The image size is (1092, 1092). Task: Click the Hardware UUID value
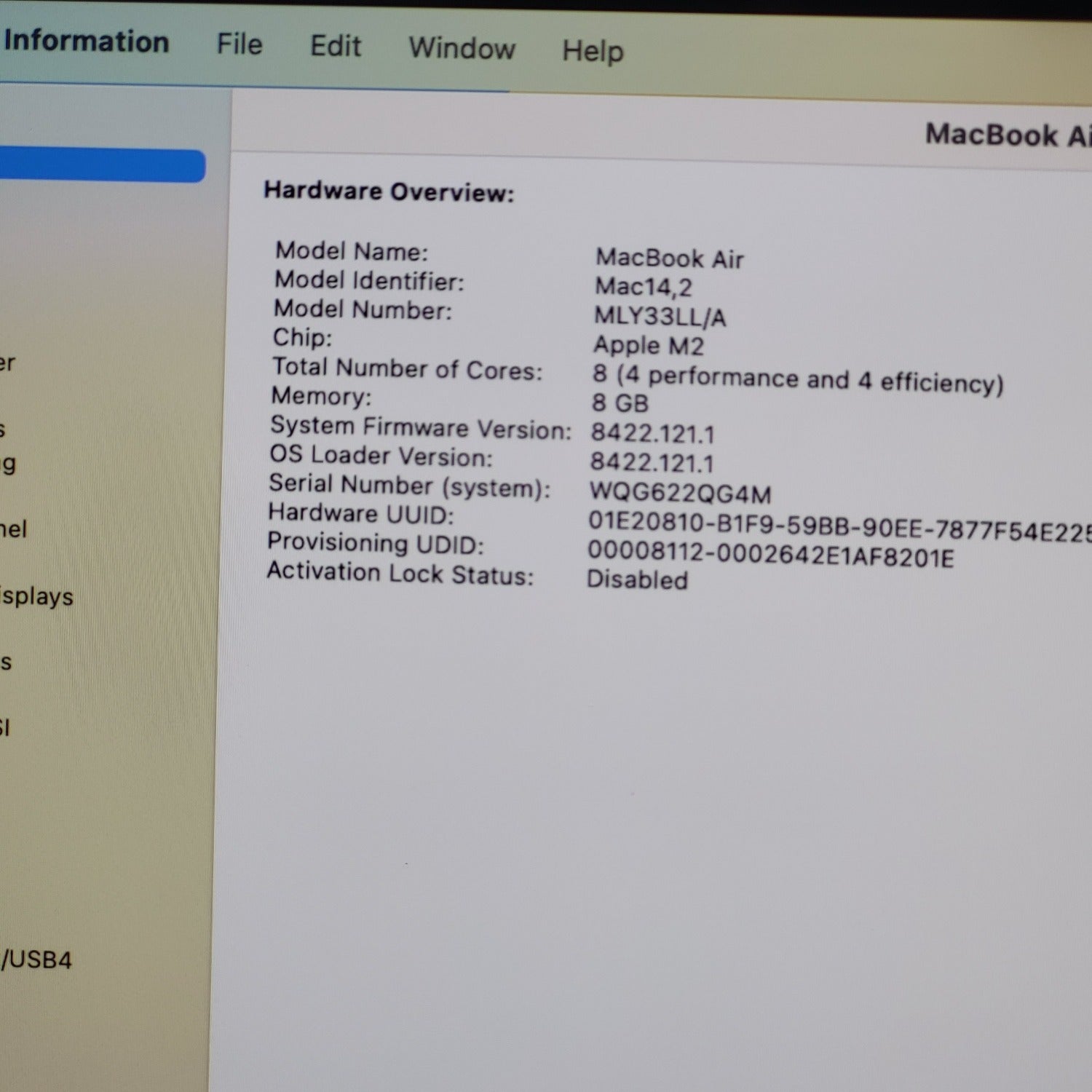(839, 526)
